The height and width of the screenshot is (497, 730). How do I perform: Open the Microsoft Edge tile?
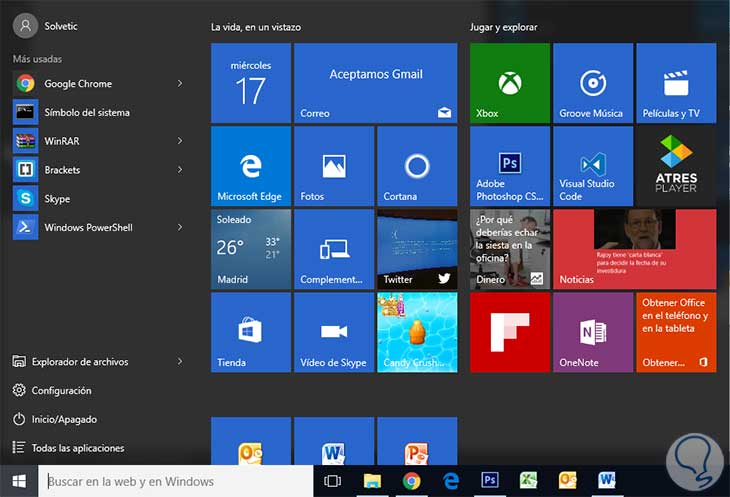(x=251, y=166)
